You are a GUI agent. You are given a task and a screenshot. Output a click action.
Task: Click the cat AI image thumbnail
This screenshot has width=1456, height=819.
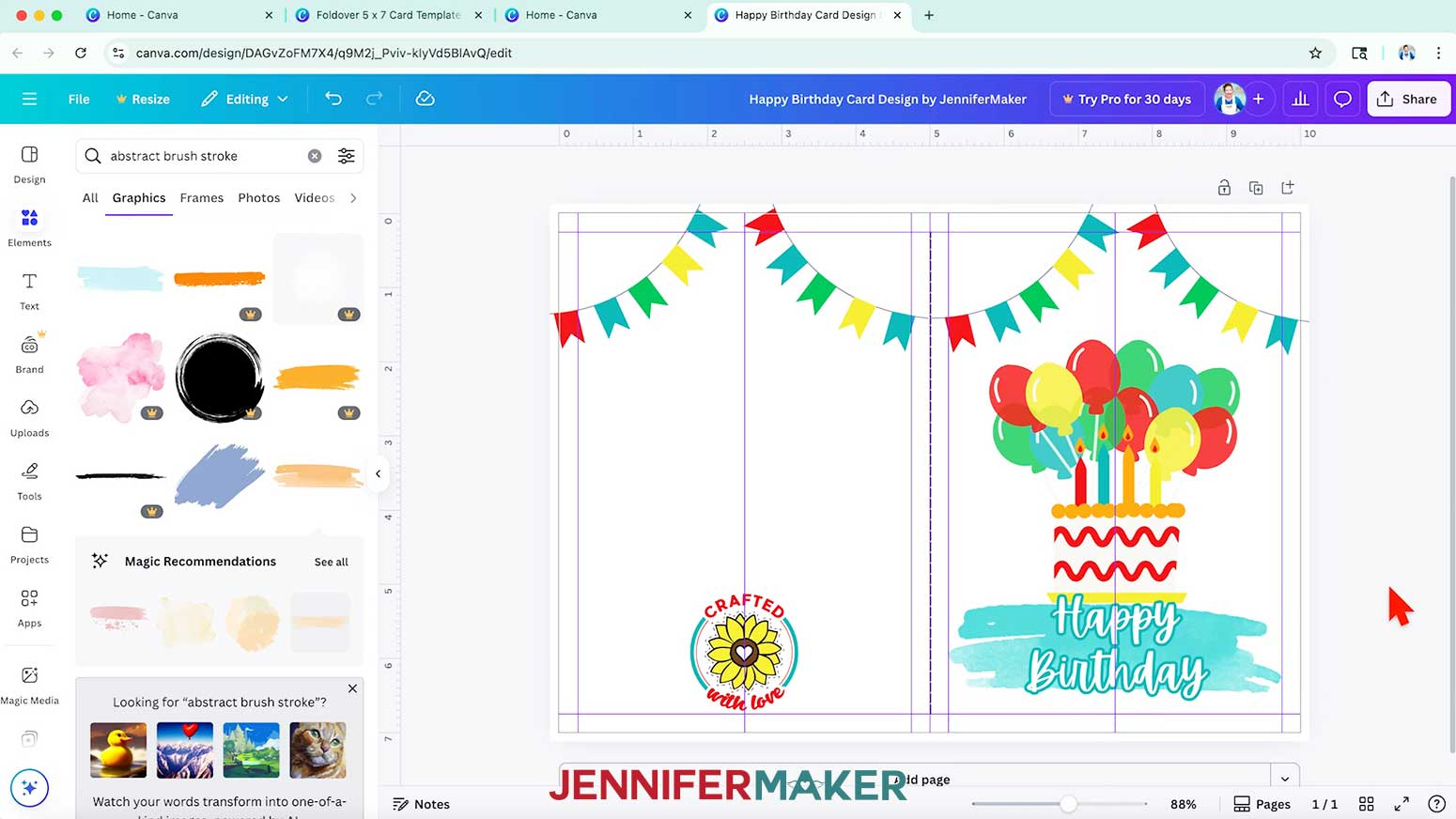(x=318, y=749)
